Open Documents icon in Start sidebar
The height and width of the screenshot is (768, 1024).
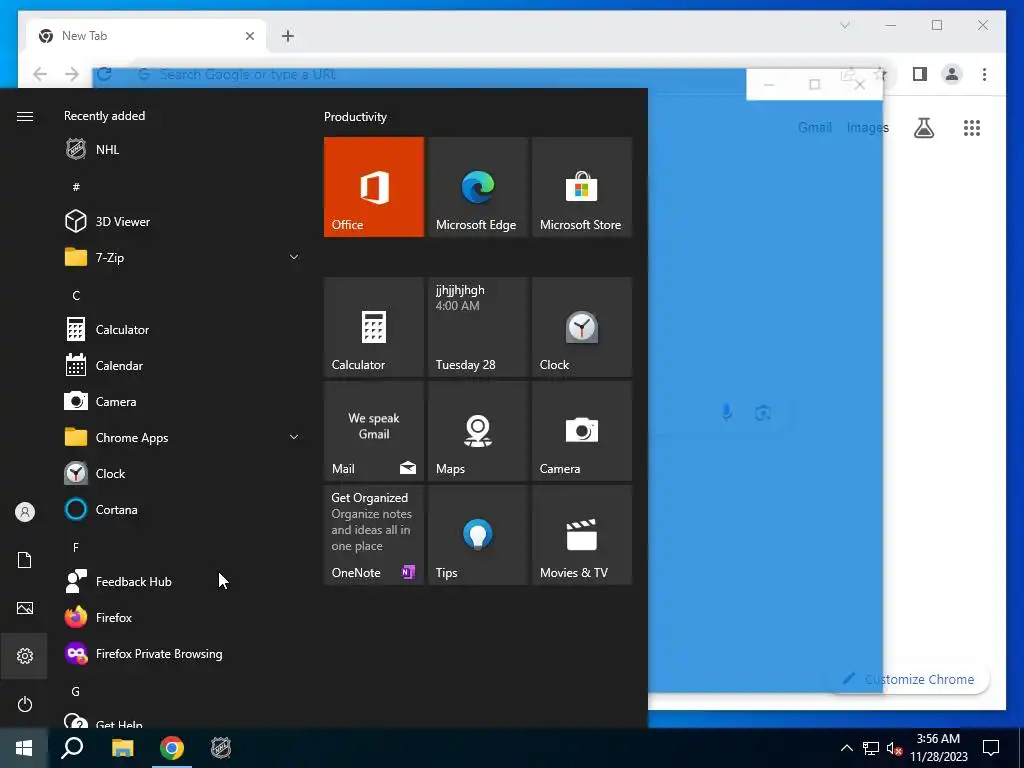[x=25, y=560]
